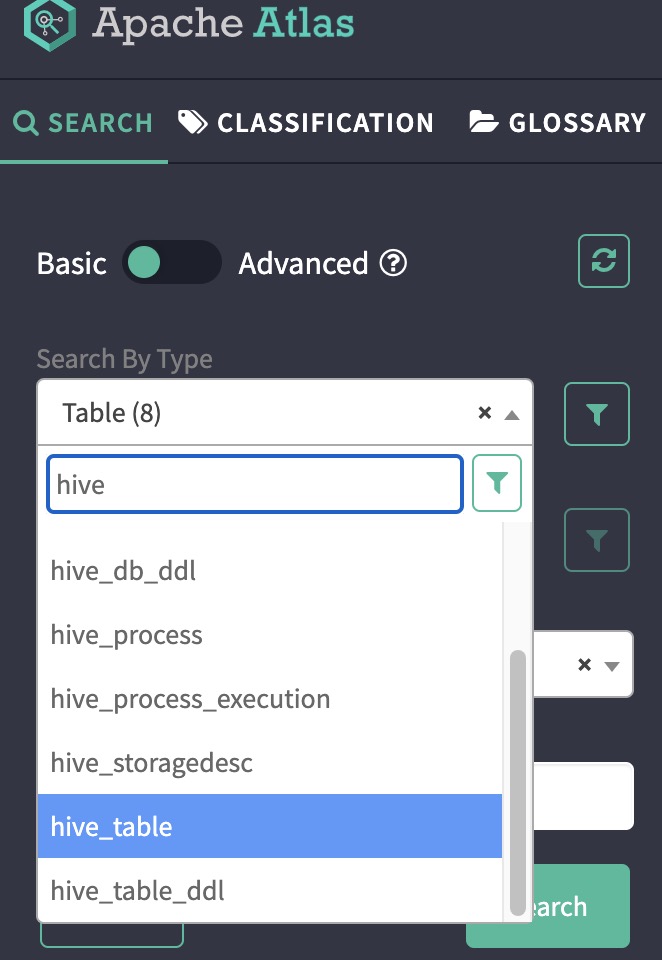This screenshot has width=662, height=960.
Task: Clear the partially hidden lower dropdown selection
Action: [x=585, y=664]
